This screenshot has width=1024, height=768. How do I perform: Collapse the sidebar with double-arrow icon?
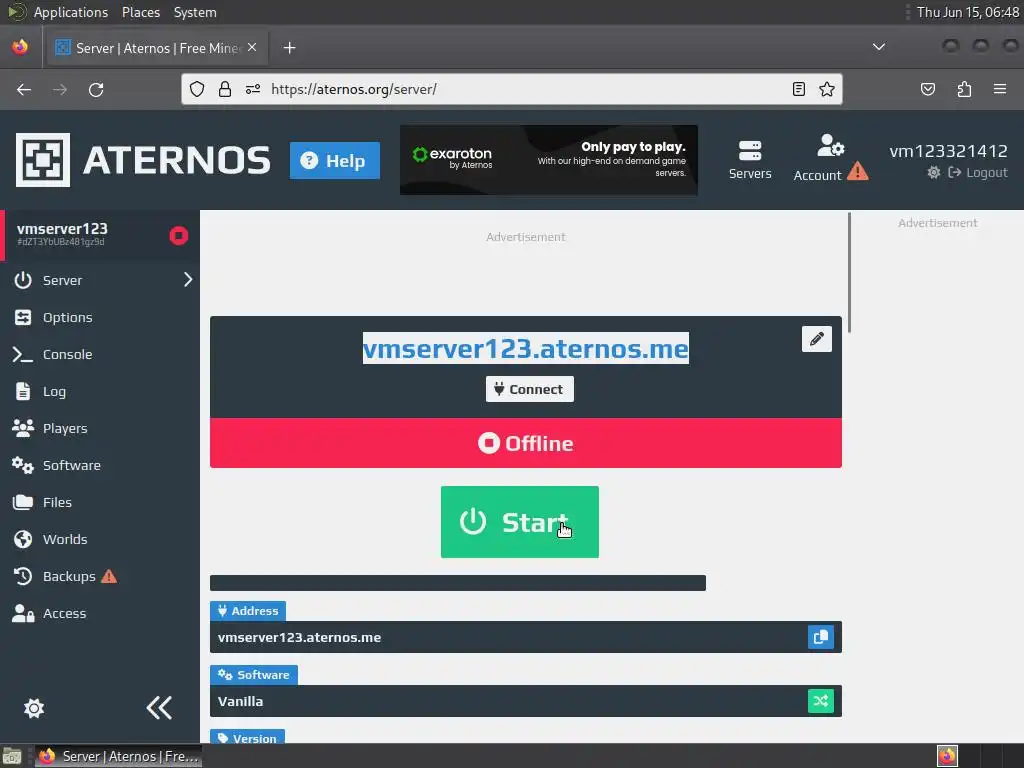[159, 707]
